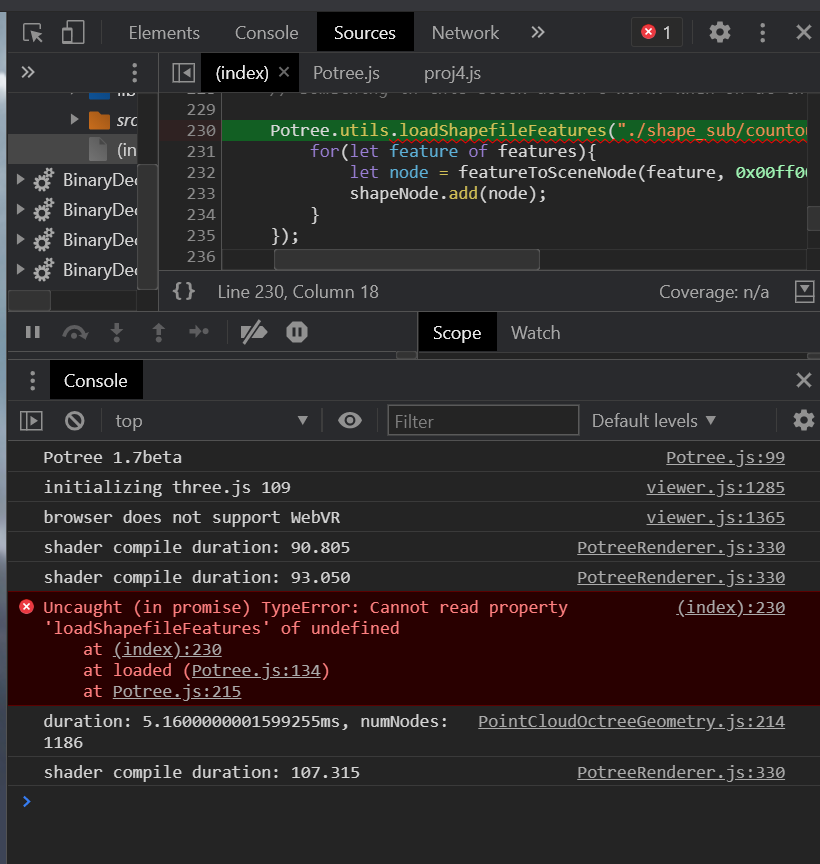This screenshot has height=864, width=820.
Task: Toggle the device toolbar
Action: pyautogui.click(x=71, y=32)
